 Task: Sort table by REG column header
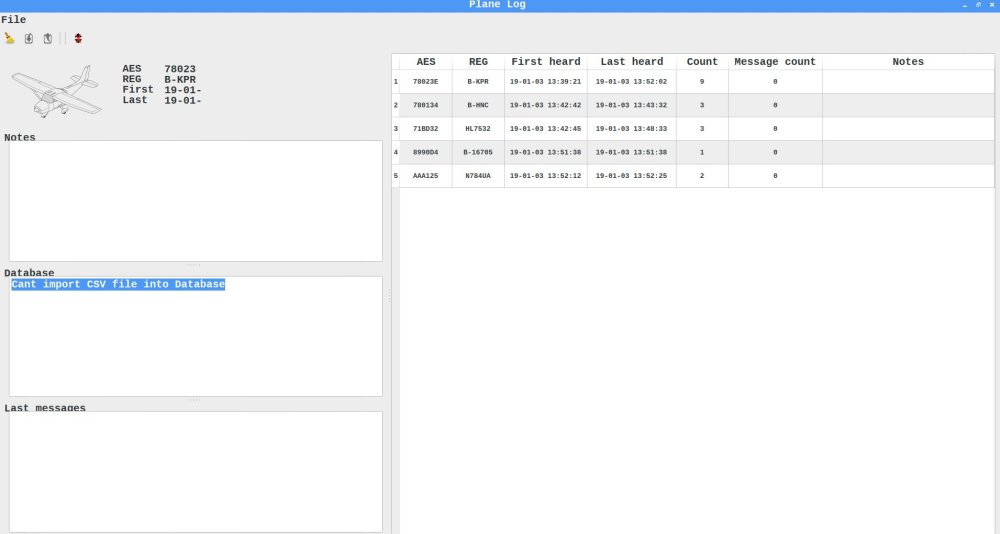478,62
